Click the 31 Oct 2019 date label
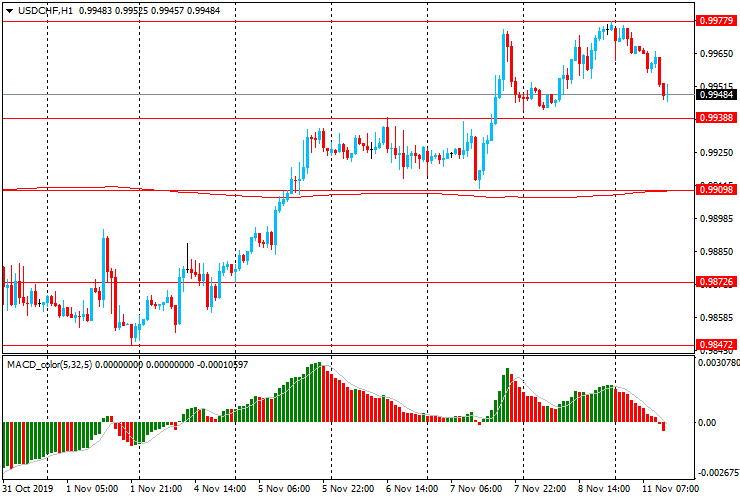The height and width of the screenshot is (500, 740). click(x=26, y=490)
